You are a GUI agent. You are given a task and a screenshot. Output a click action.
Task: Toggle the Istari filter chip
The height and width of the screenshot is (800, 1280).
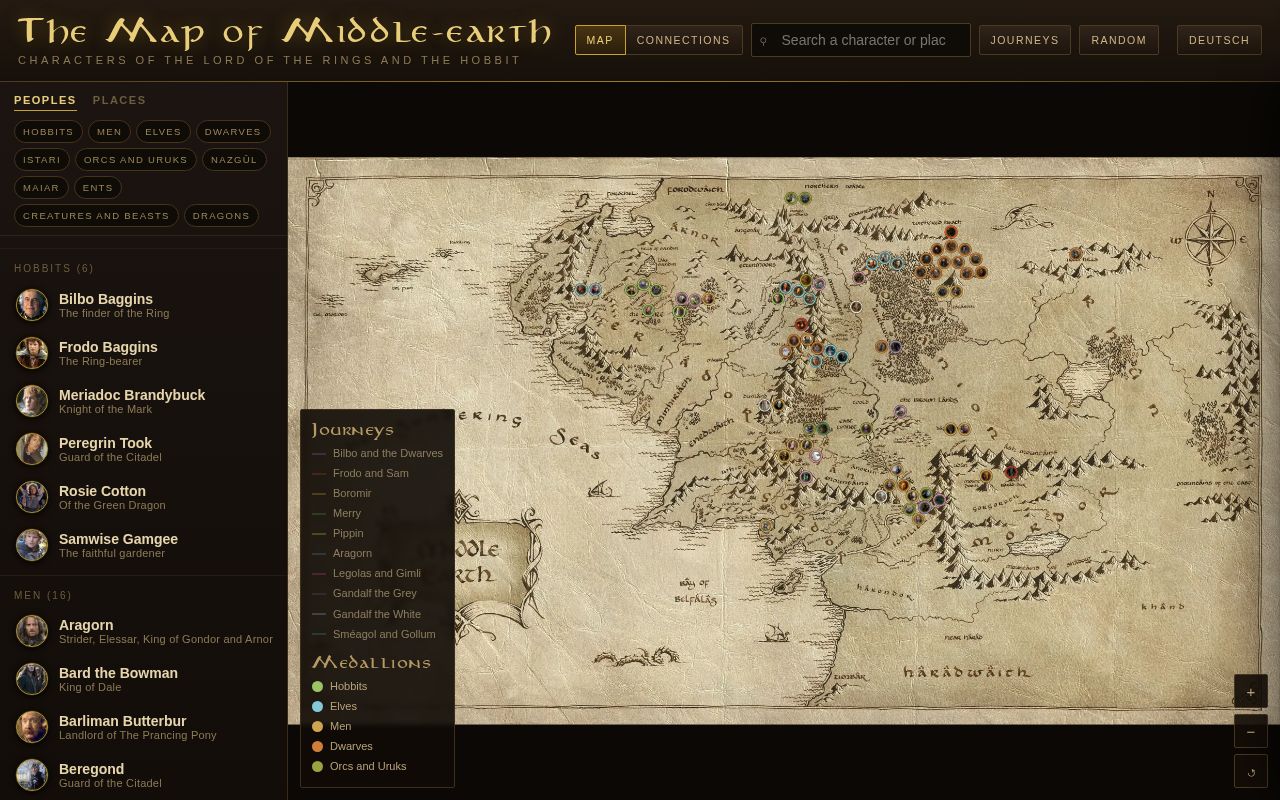[42, 160]
